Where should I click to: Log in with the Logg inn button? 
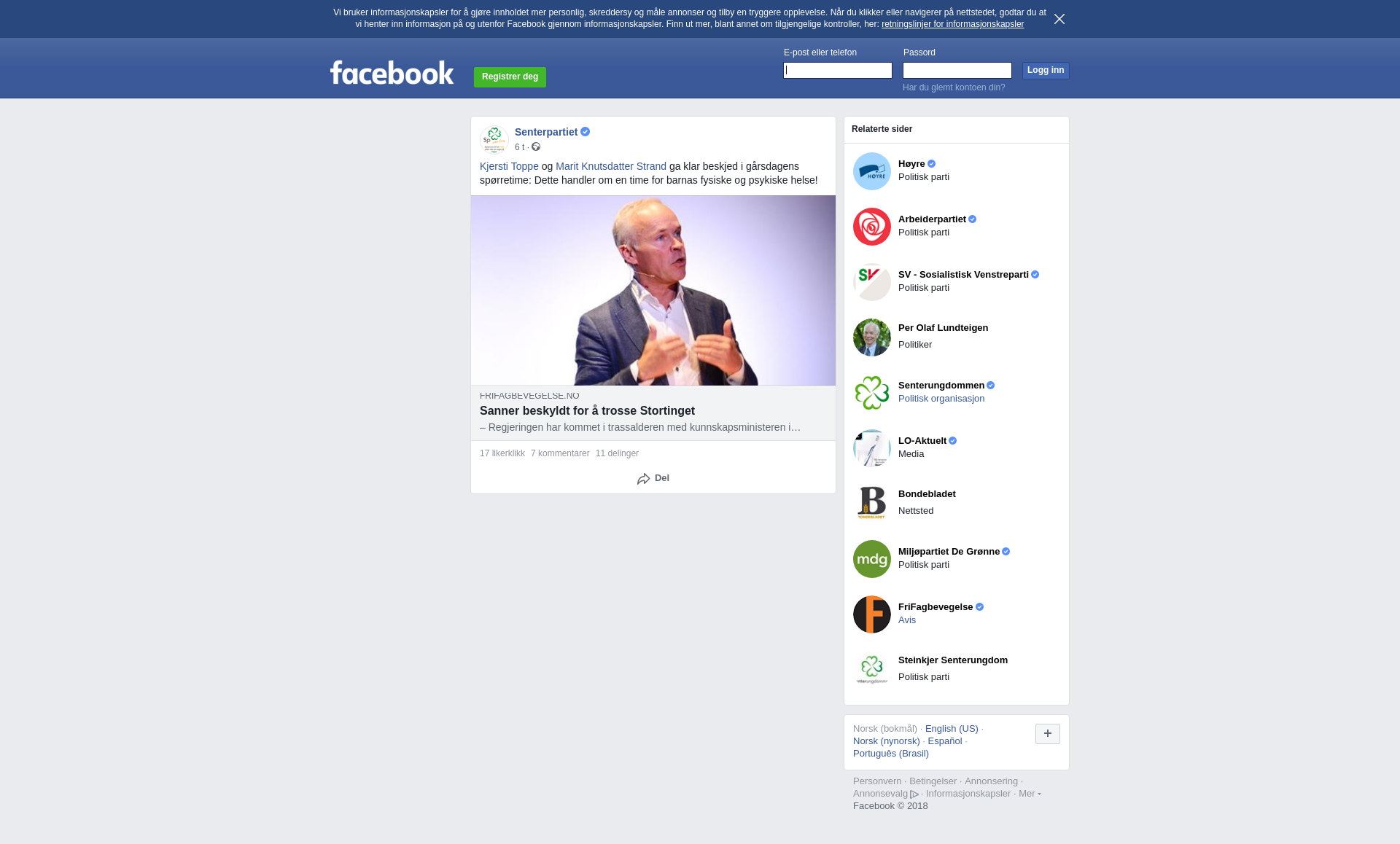coord(1046,71)
